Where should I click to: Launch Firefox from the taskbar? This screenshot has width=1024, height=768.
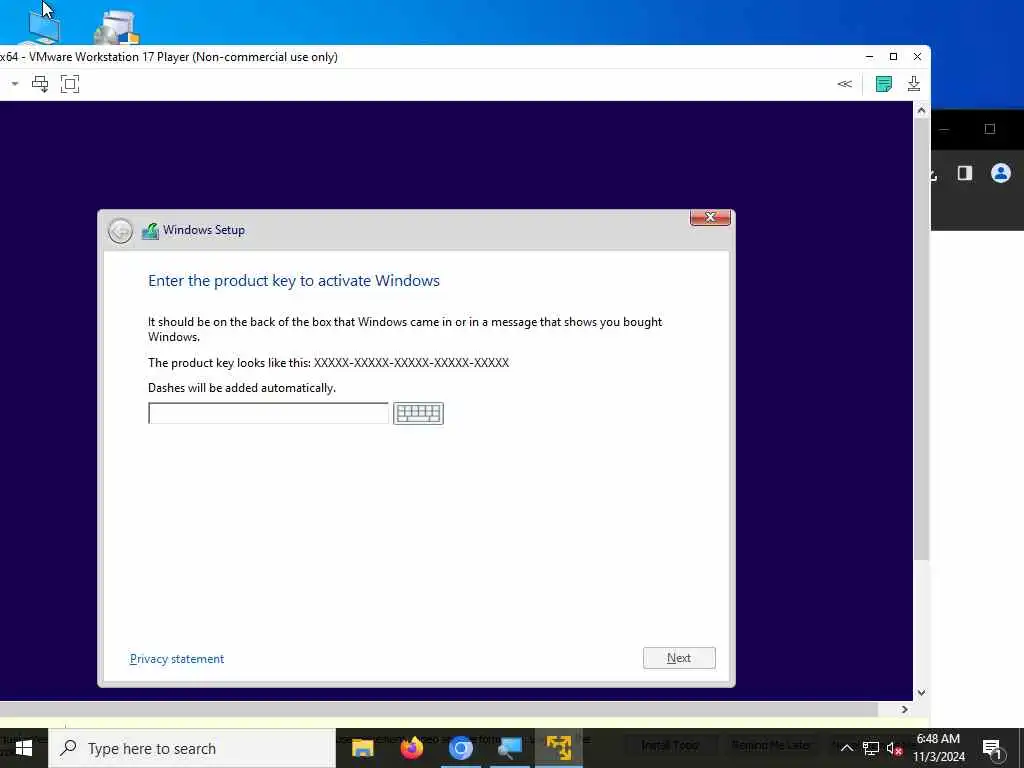(x=411, y=748)
